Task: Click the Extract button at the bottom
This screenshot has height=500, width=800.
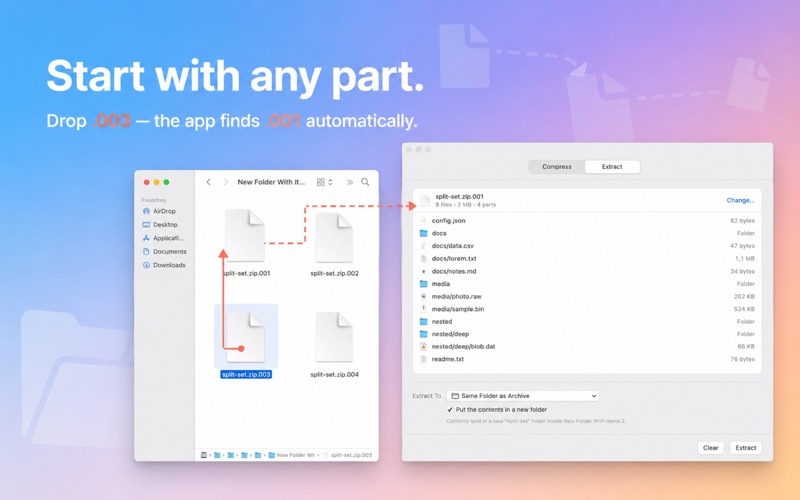Action: pyautogui.click(x=745, y=448)
